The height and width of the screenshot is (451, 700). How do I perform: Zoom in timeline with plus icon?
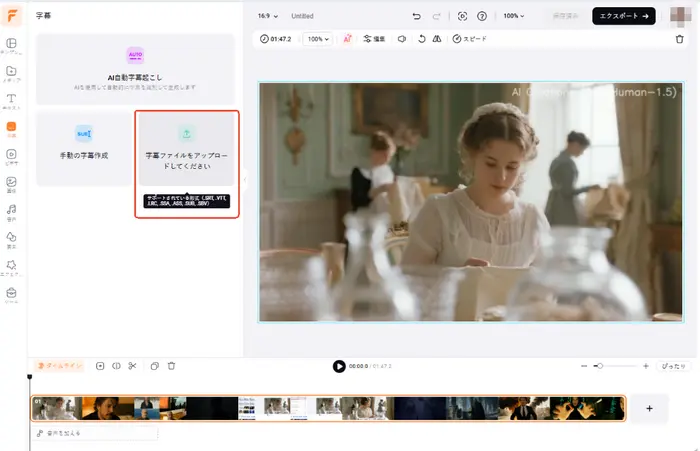646,366
